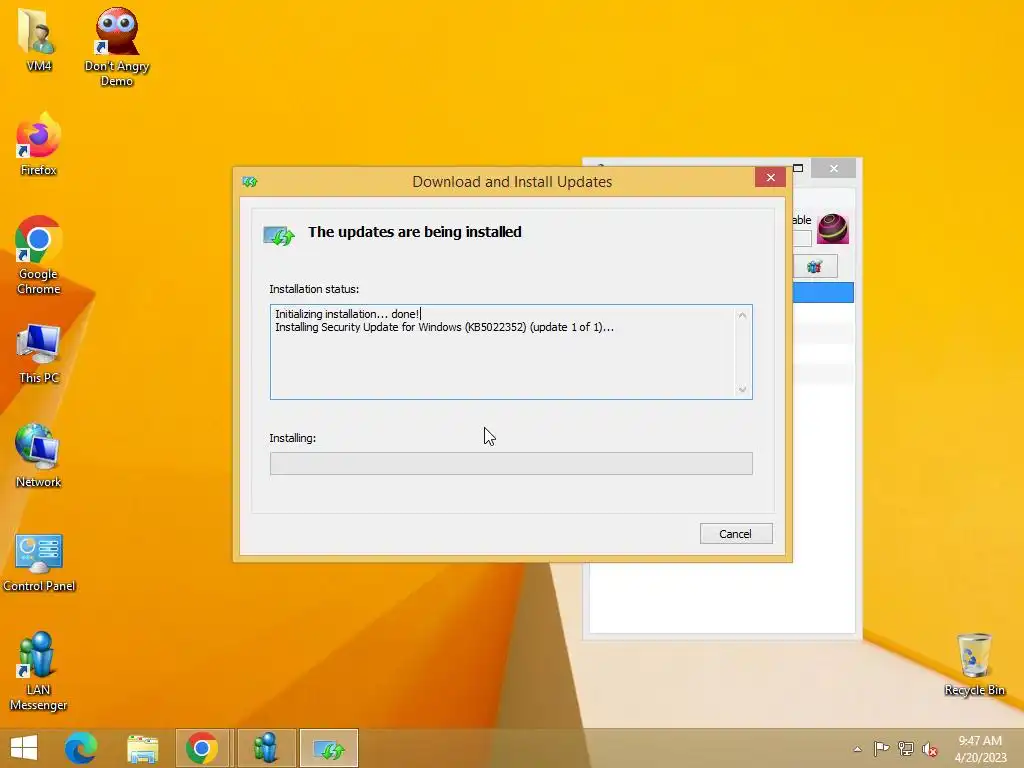Click the dialog title bar updater icon

pyautogui.click(x=249, y=182)
